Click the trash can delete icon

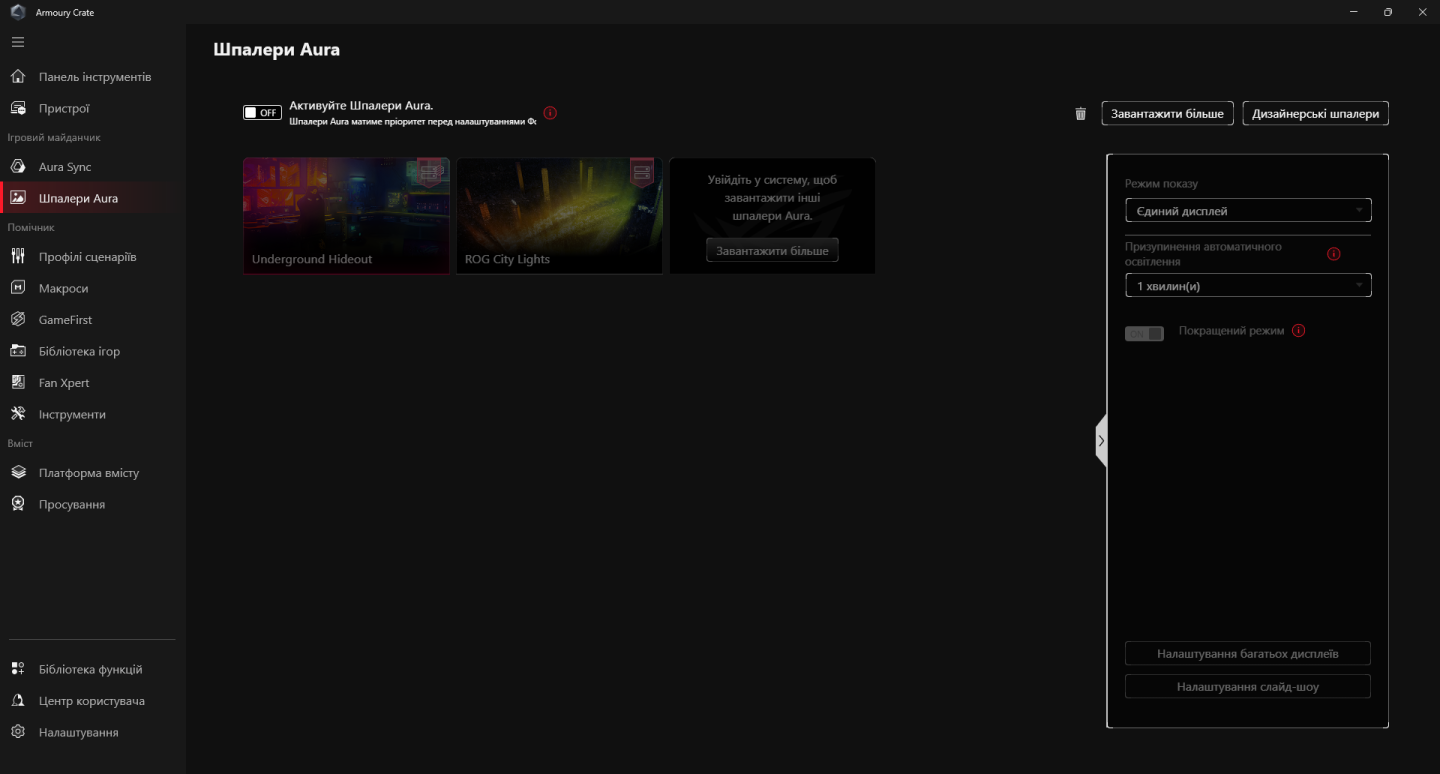1080,114
